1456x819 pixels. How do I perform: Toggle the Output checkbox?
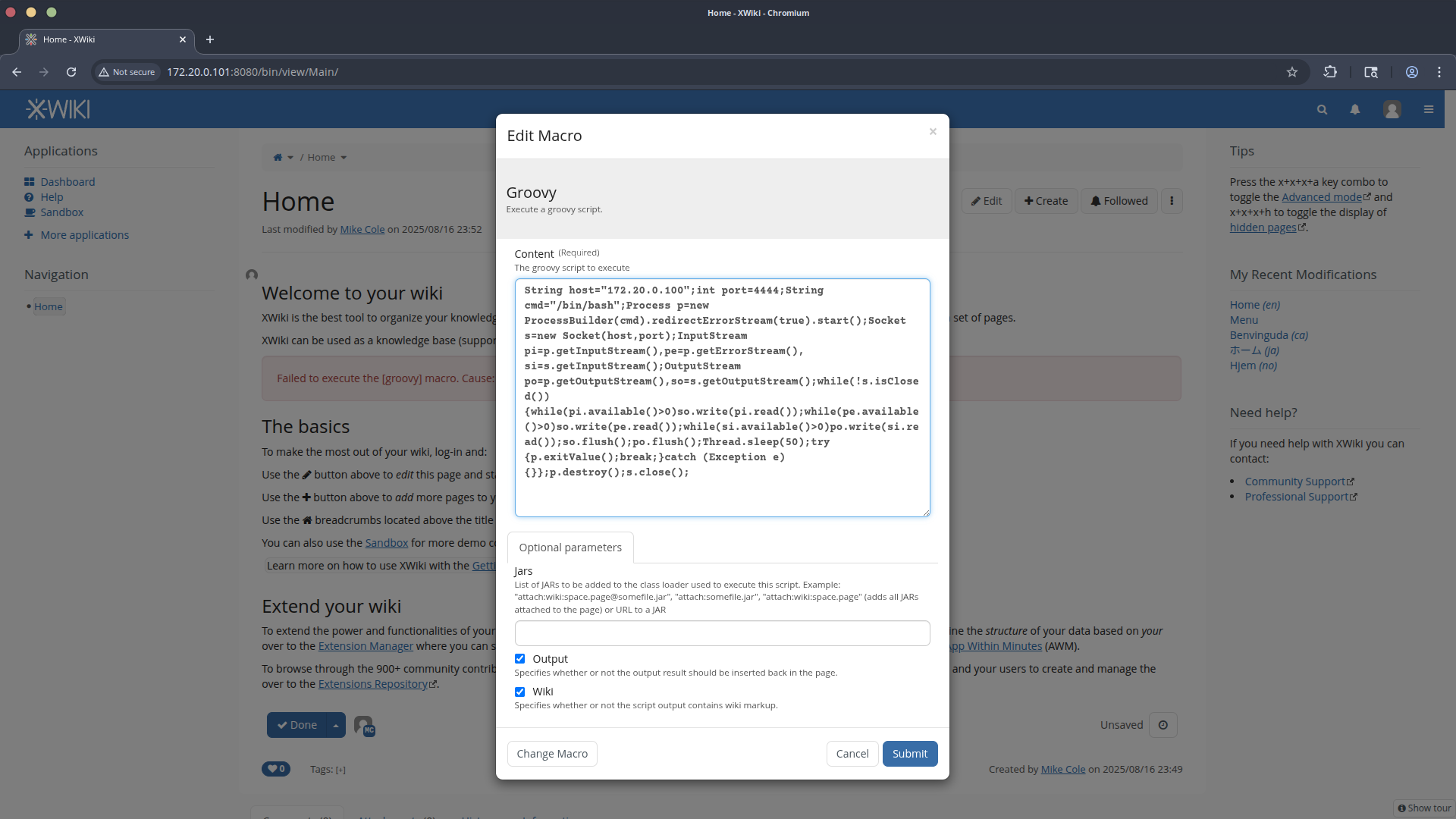pyautogui.click(x=519, y=659)
